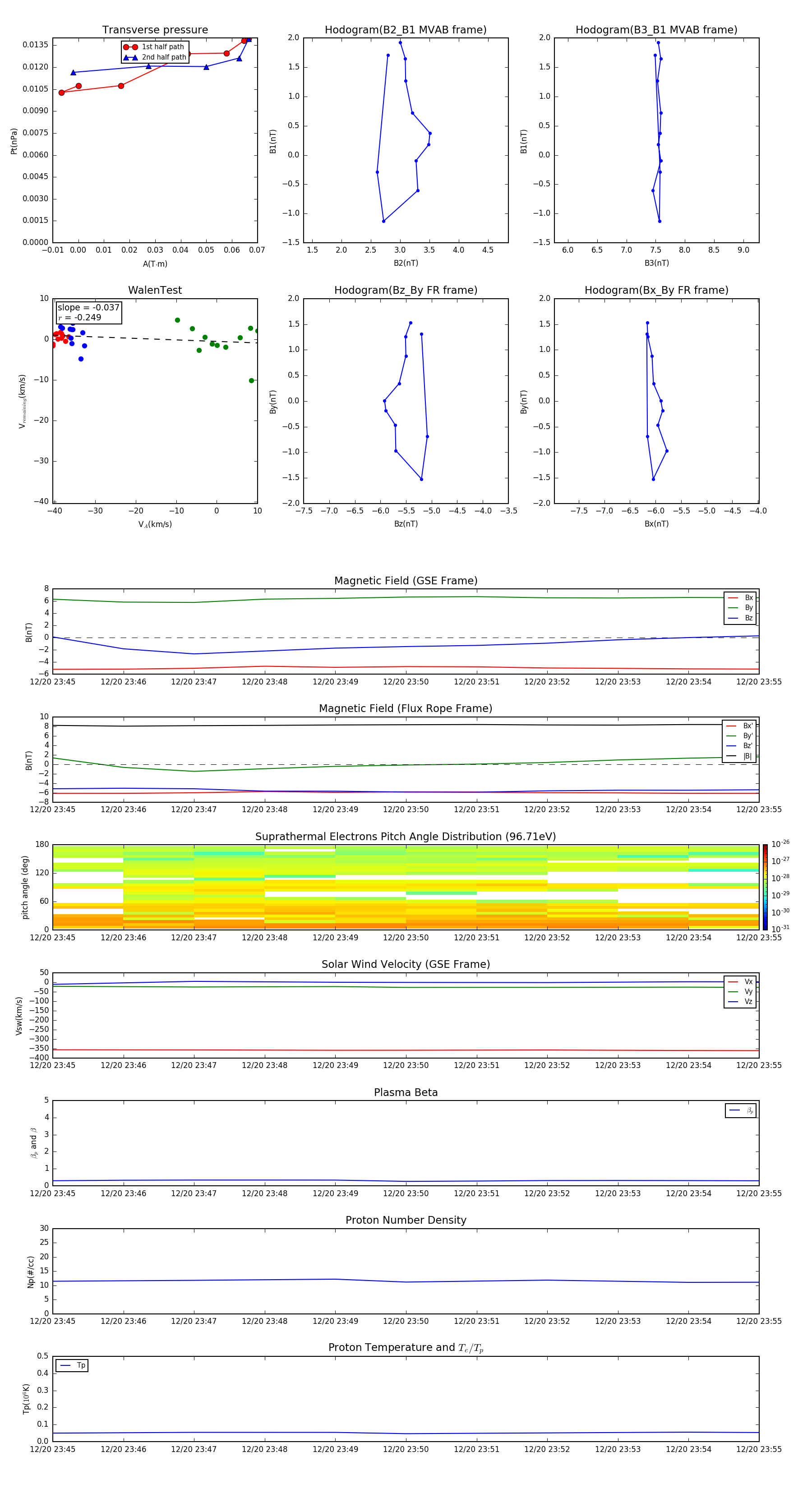Click the 'Pt(nPa)' y-axis label
Viewport: 812px width, 1489px height.
[x=14, y=141]
